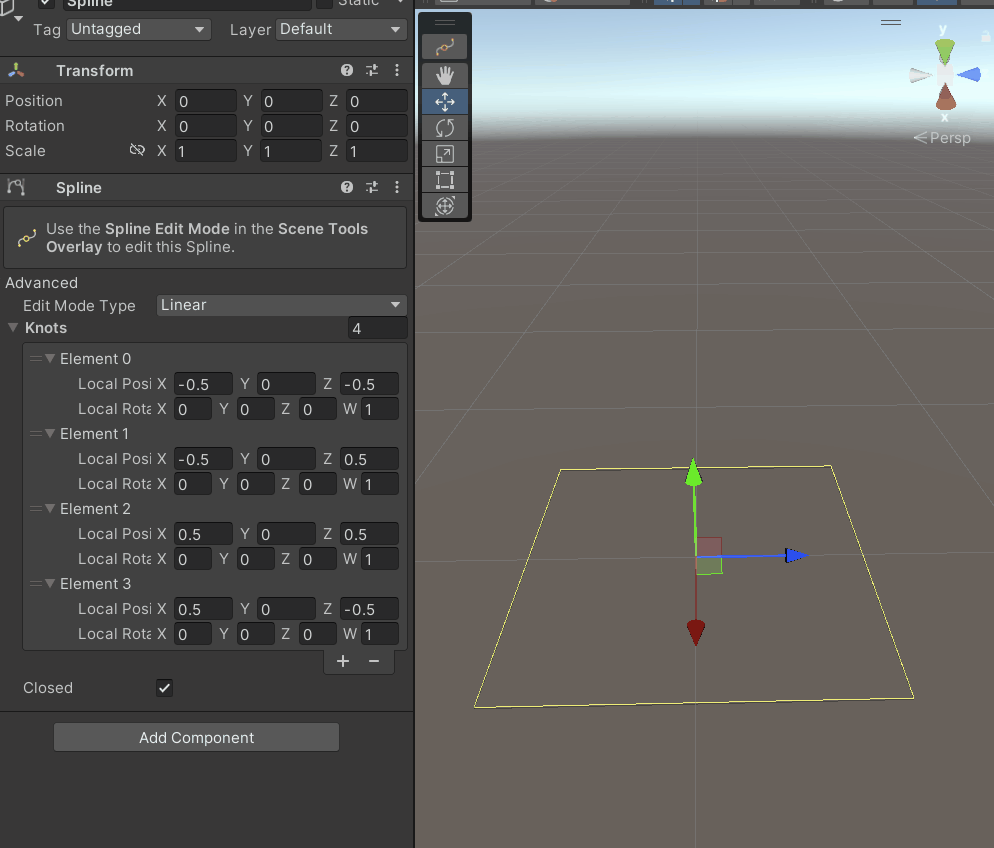
Task: Collapse the Element 0 foldout
Action: coord(50,359)
